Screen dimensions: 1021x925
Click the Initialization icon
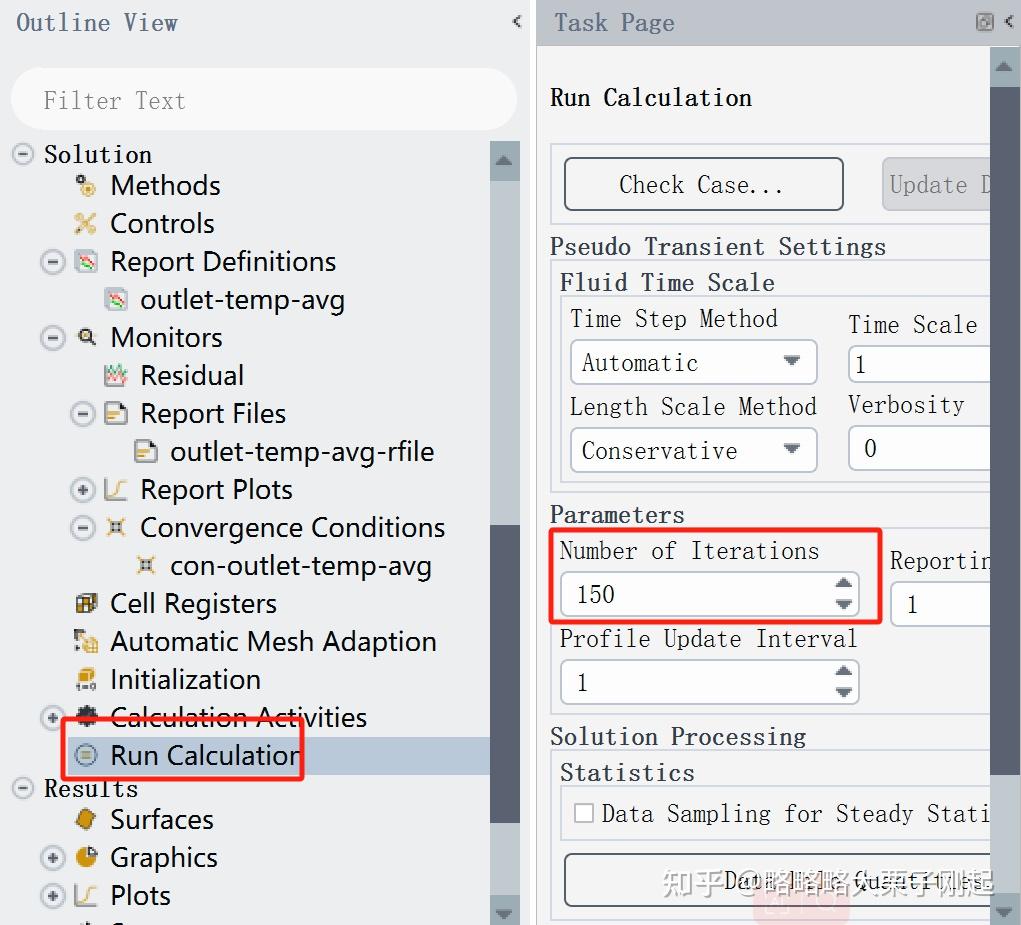pyautogui.click(x=86, y=680)
